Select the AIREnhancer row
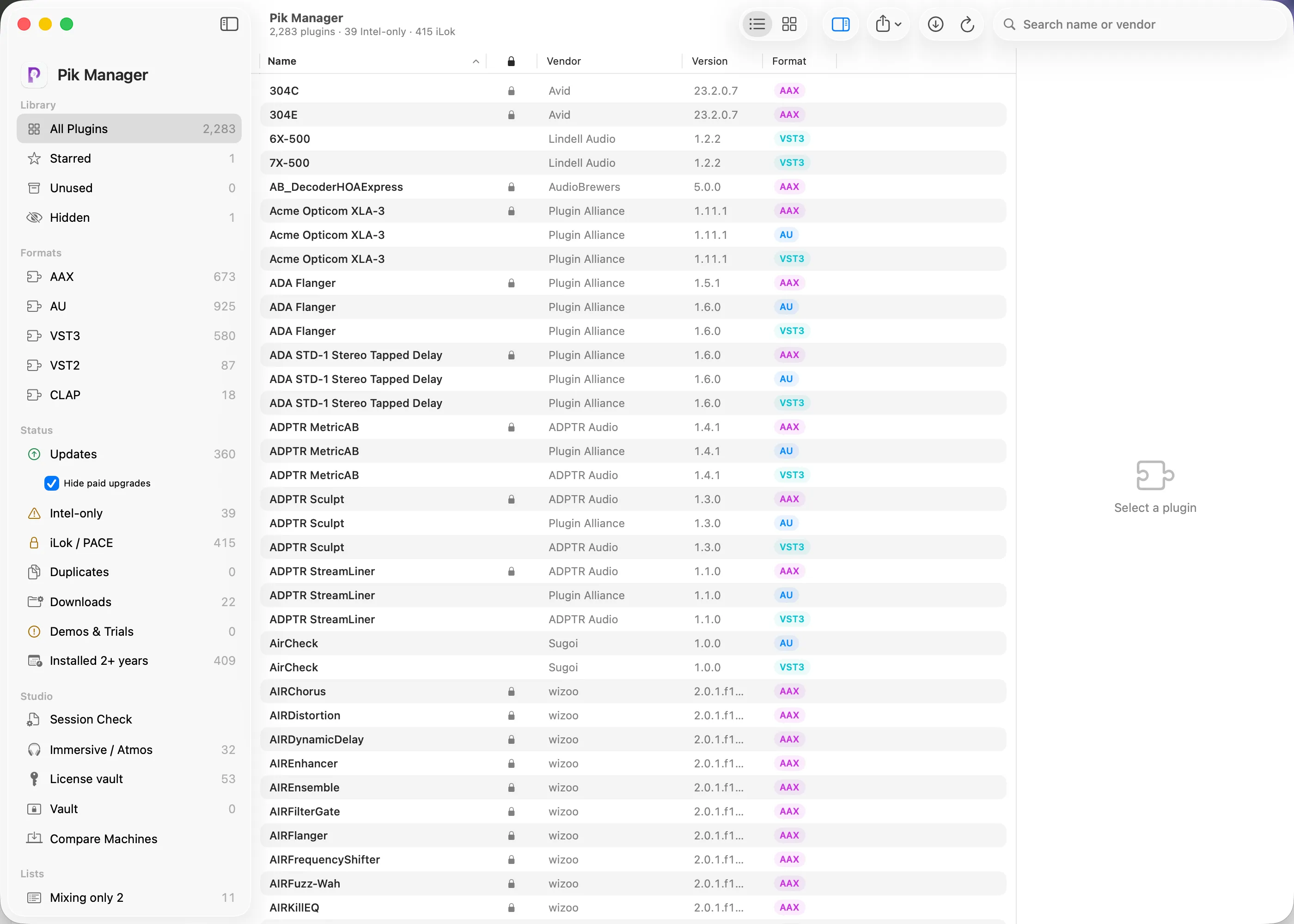 pos(633,764)
